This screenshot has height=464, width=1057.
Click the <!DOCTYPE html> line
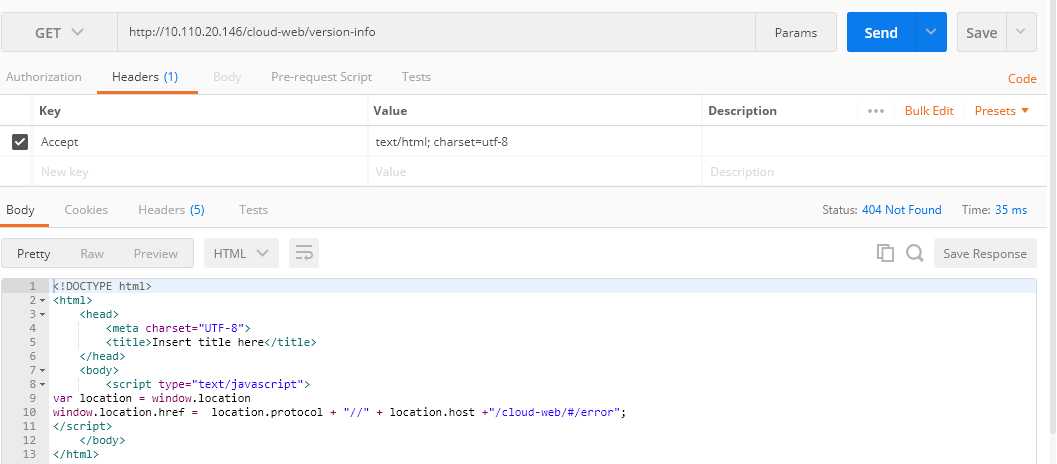[102, 287]
